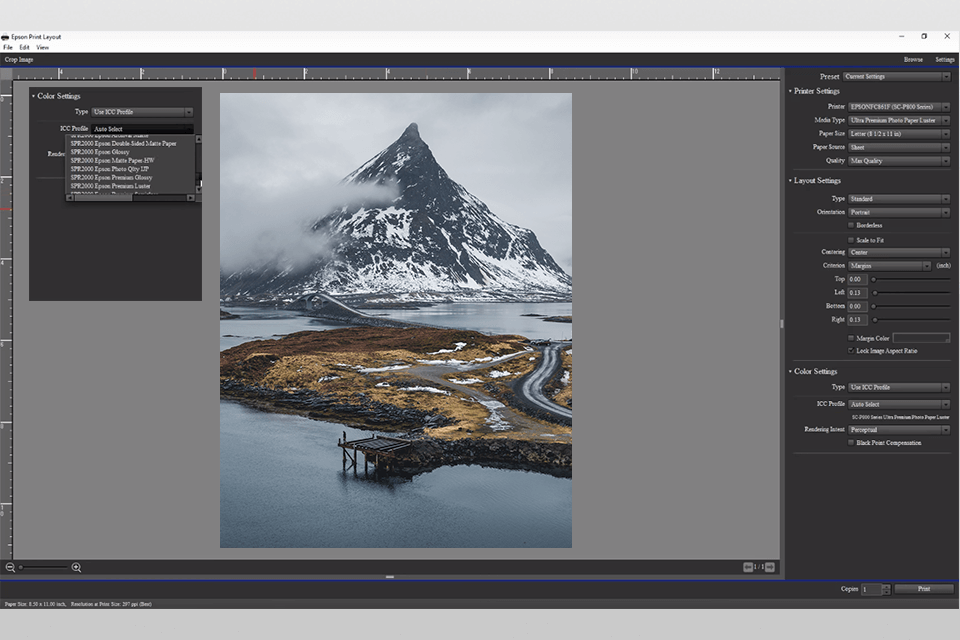Image resolution: width=960 pixels, height=640 pixels.
Task: Enable Black Point Compensation checkbox
Action: pyautogui.click(x=851, y=443)
